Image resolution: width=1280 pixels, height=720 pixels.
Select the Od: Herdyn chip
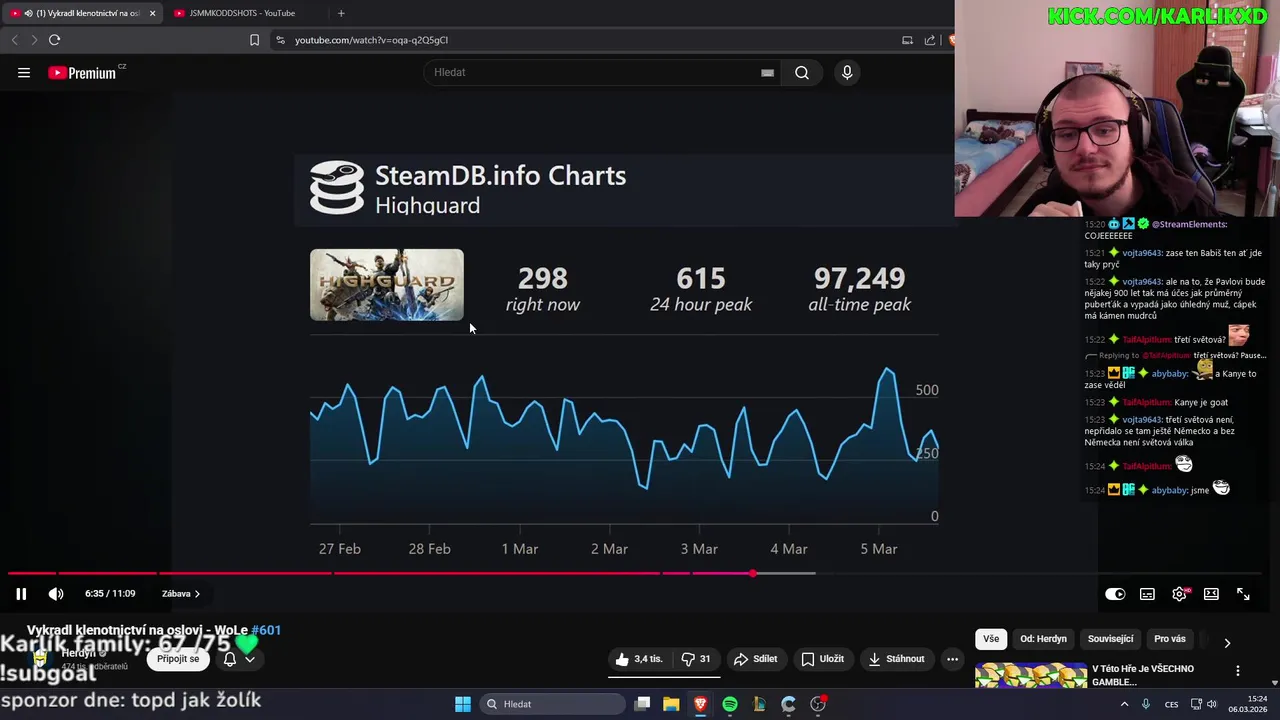click(x=1043, y=639)
